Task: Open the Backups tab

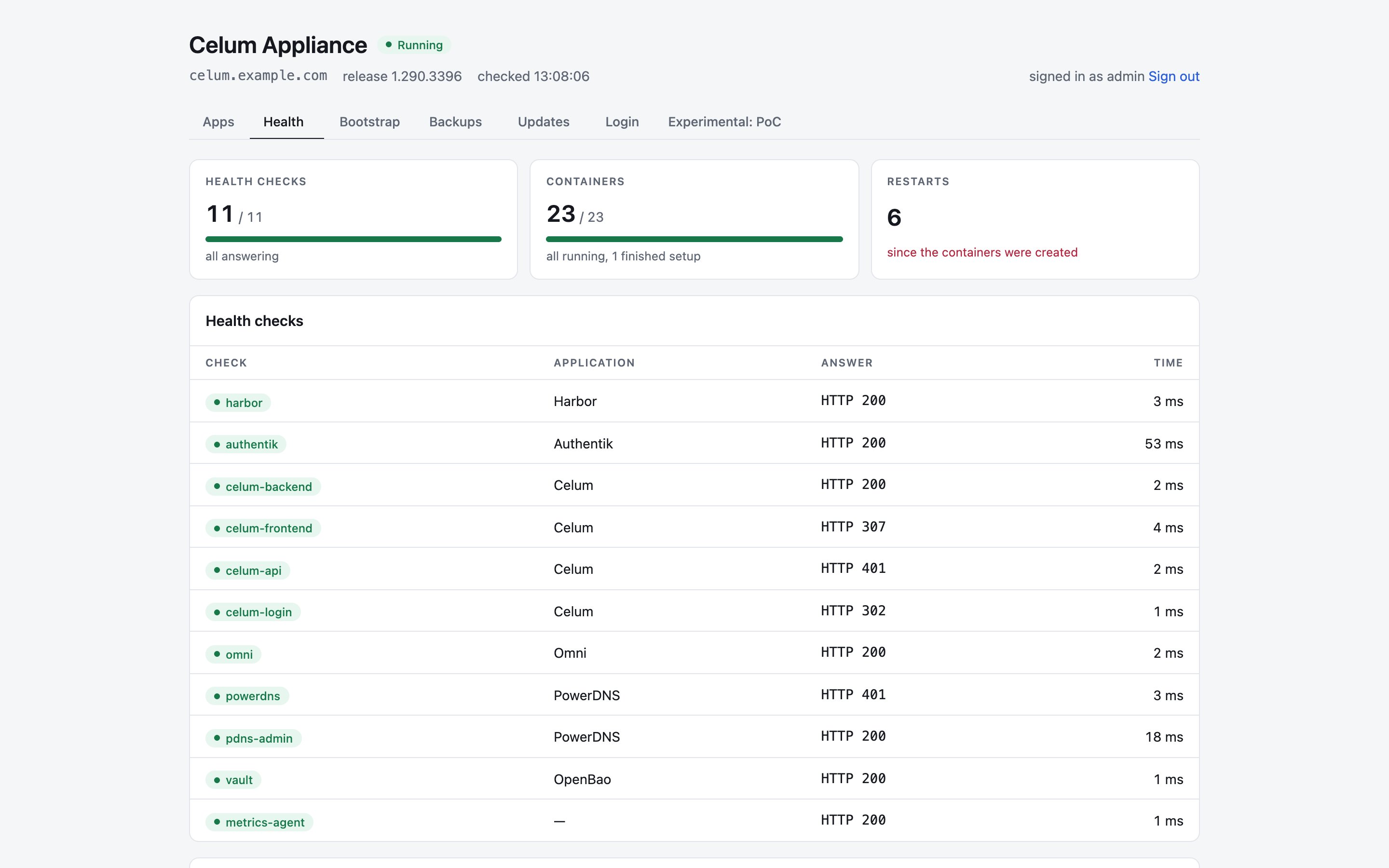Action: point(455,122)
